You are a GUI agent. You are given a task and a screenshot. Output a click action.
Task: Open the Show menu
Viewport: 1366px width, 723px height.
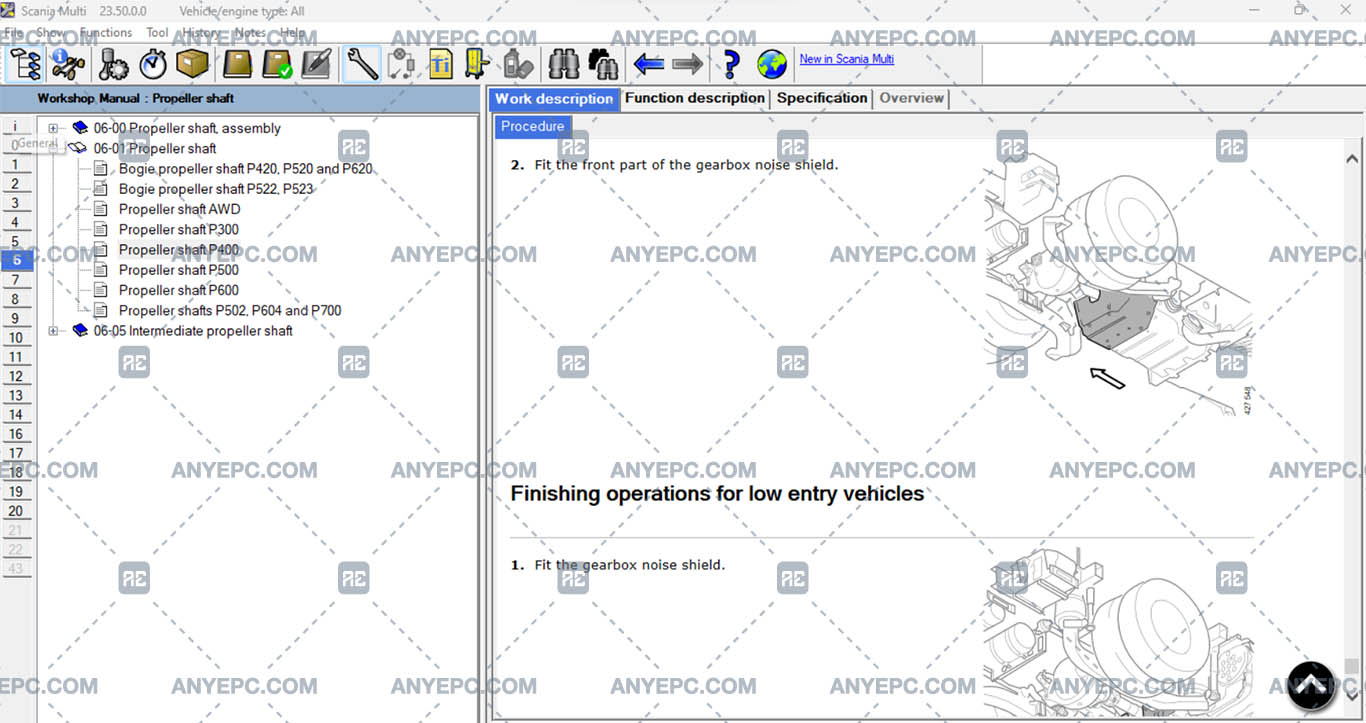click(x=51, y=32)
